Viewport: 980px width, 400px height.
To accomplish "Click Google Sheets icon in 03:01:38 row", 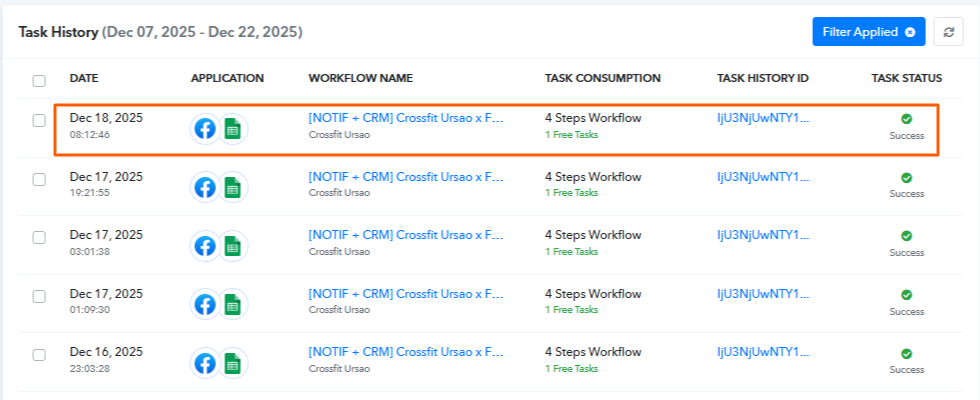I will pos(233,246).
